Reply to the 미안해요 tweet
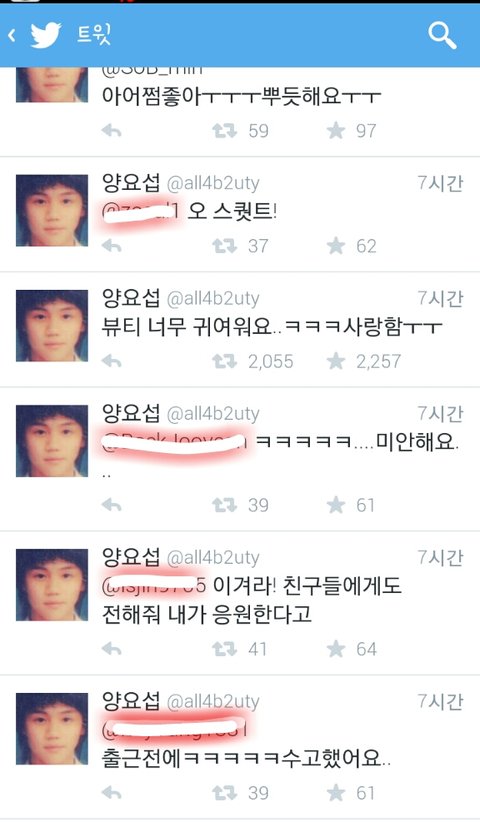The width and height of the screenshot is (480, 822). 112,505
